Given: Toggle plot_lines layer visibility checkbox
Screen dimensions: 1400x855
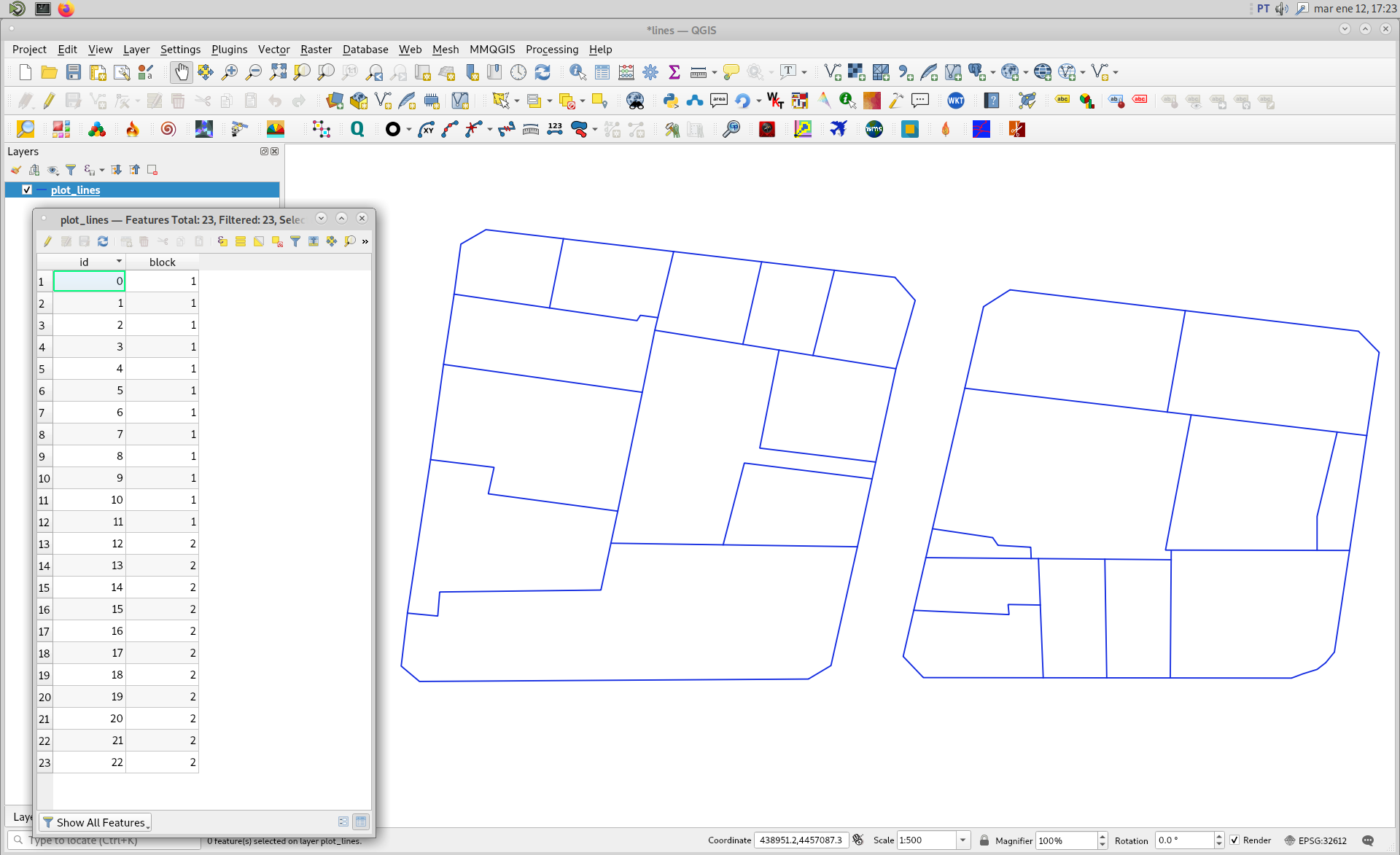Looking at the screenshot, I should 27,190.
